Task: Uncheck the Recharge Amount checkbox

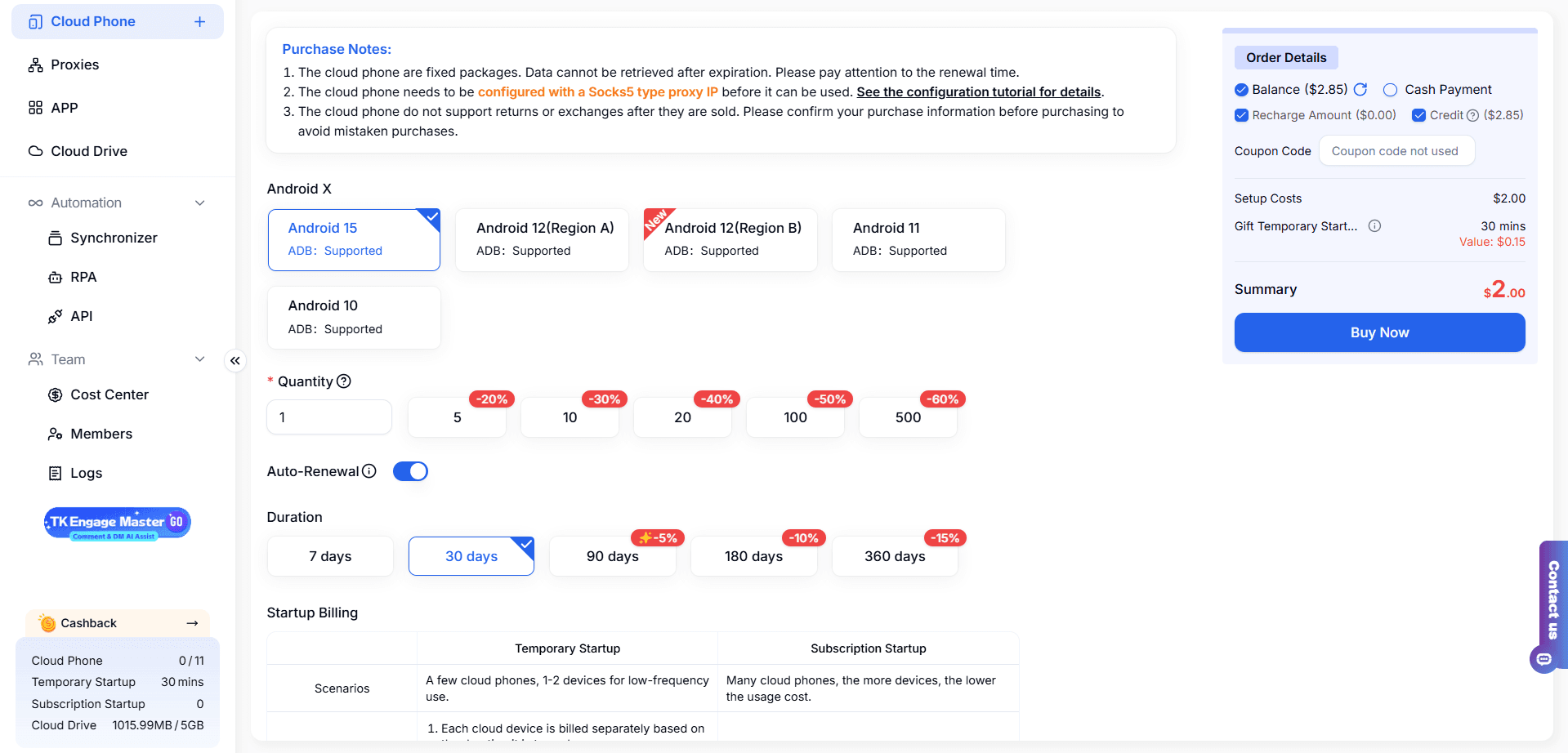Action: pos(1242,115)
